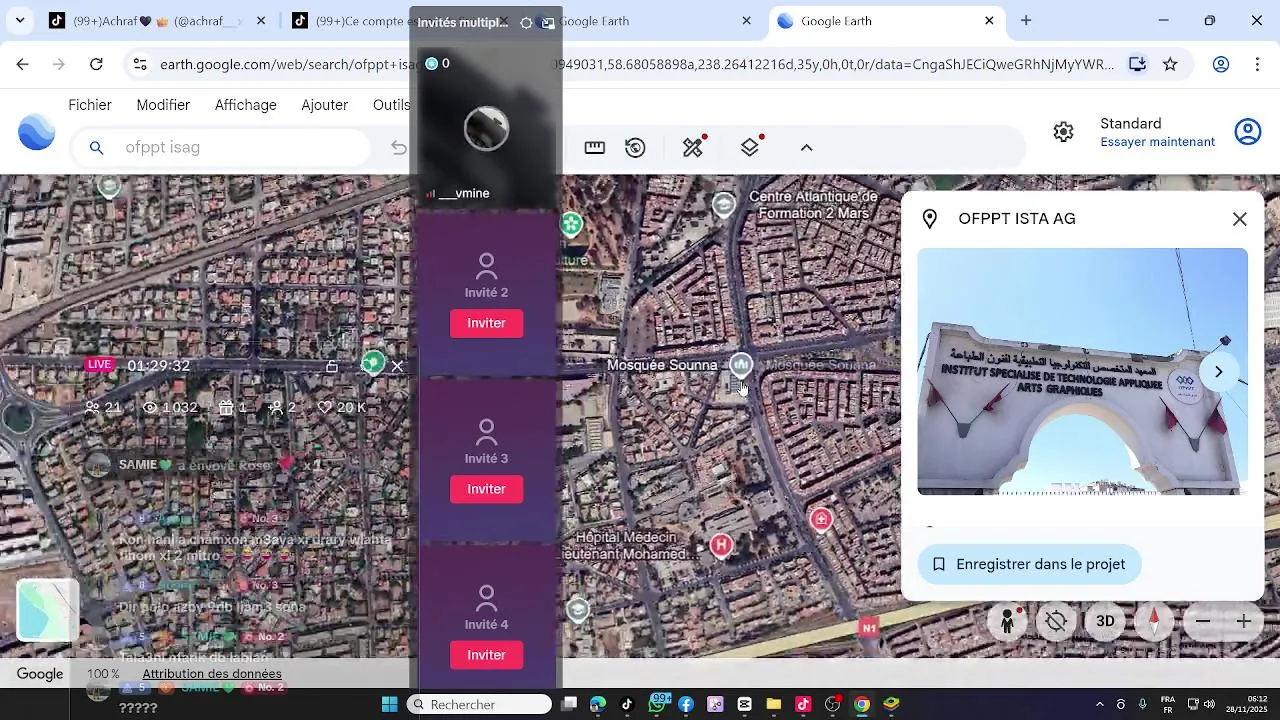Open the map layers icon
The width and height of the screenshot is (1280, 720).
click(751, 147)
